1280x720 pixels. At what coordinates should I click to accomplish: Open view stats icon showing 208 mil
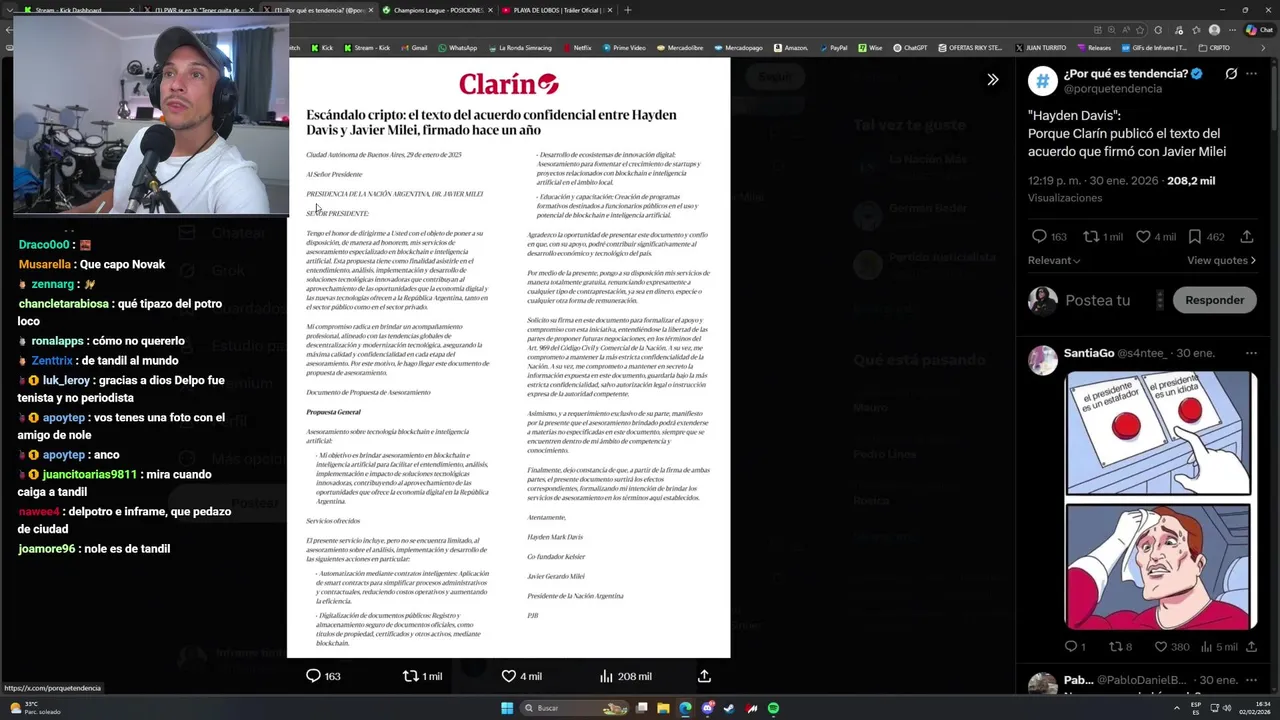pos(606,676)
